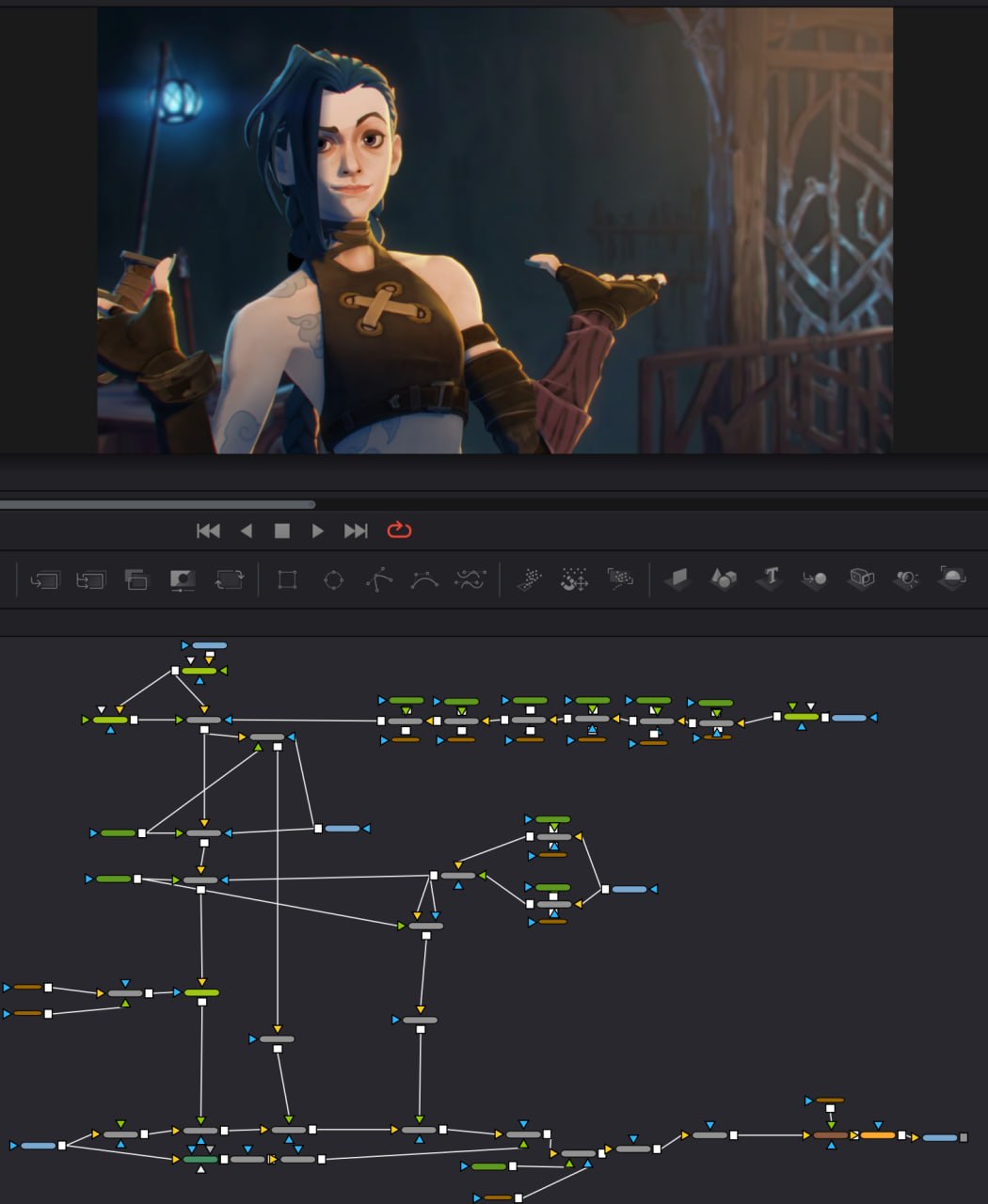This screenshot has width=988, height=1204.
Task: Select the B-Spline mask tool
Action: pos(424,579)
